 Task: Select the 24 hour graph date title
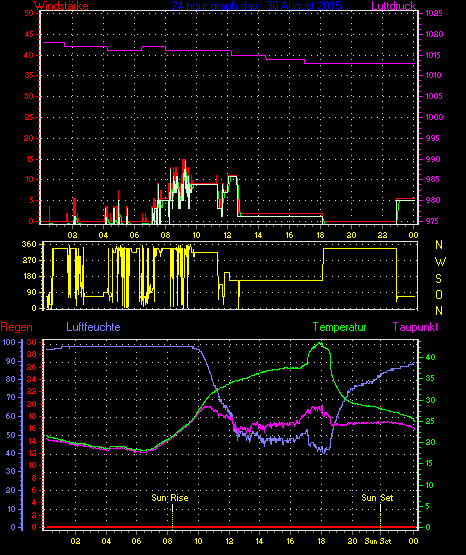pyautogui.click(x=257, y=5)
